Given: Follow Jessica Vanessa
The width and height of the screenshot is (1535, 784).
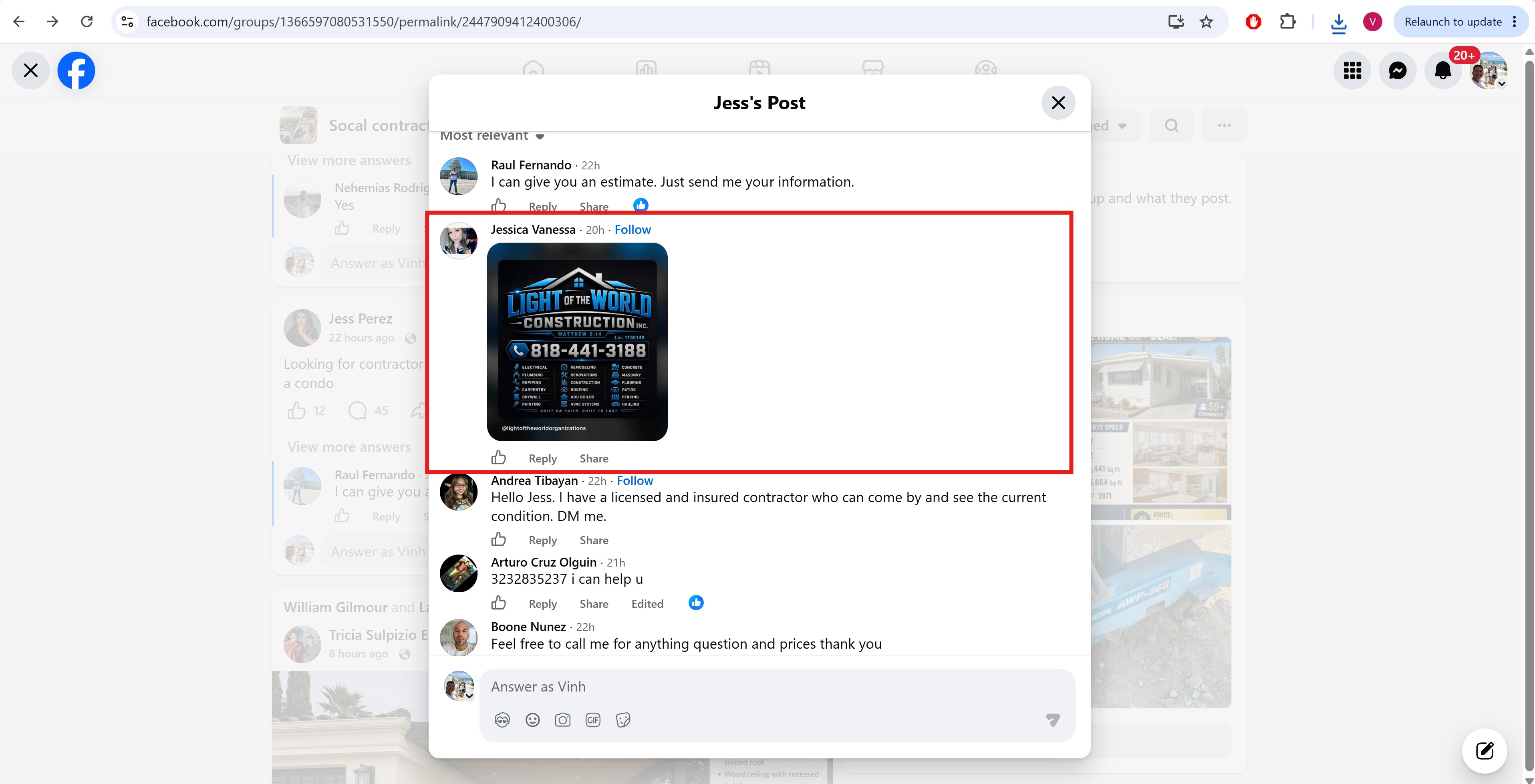Looking at the screenshot, I should click(633, 230).
